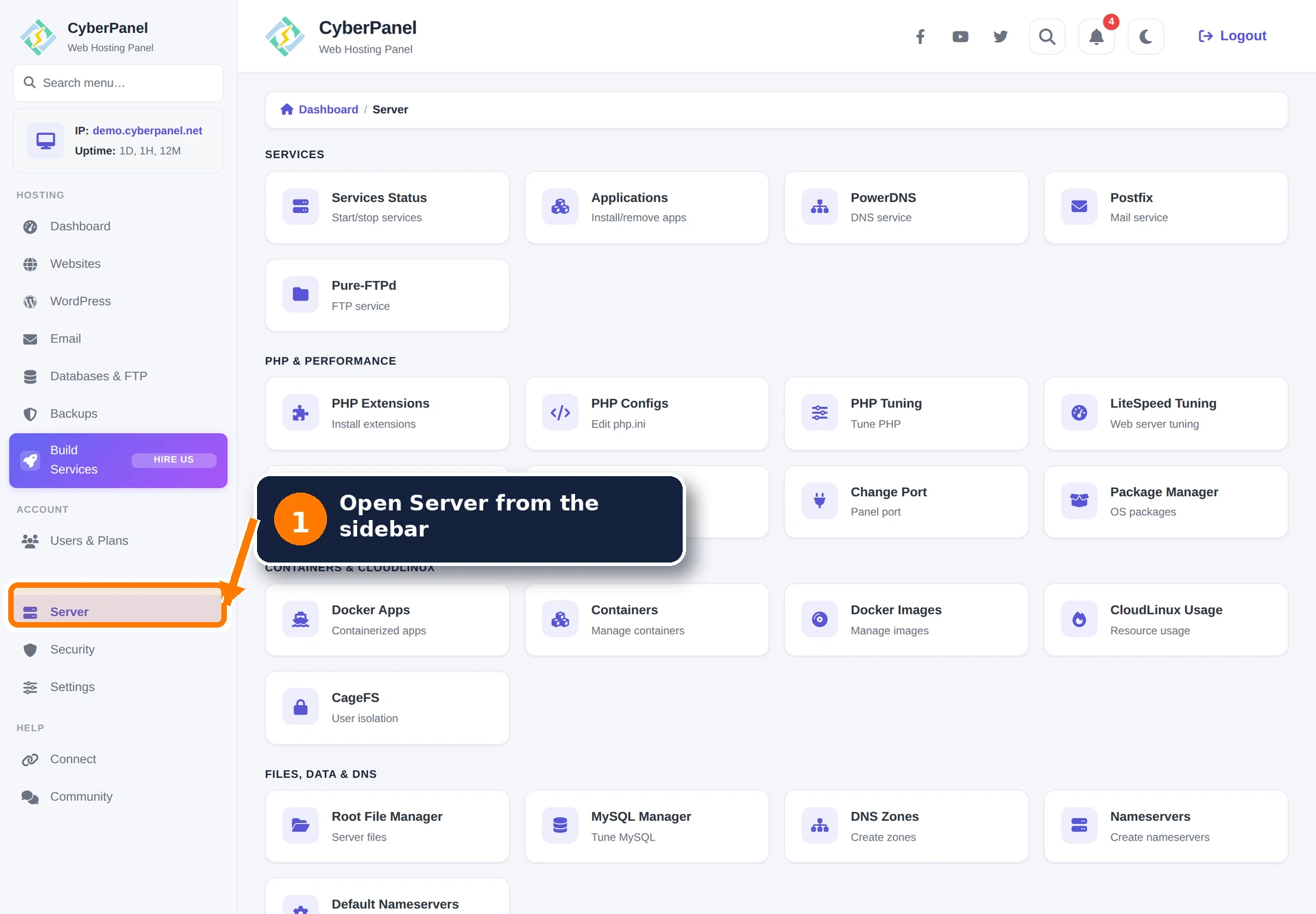Click the CyberPanel logo in sidebar
The image size is (1316, 914).
click(38, 37)
